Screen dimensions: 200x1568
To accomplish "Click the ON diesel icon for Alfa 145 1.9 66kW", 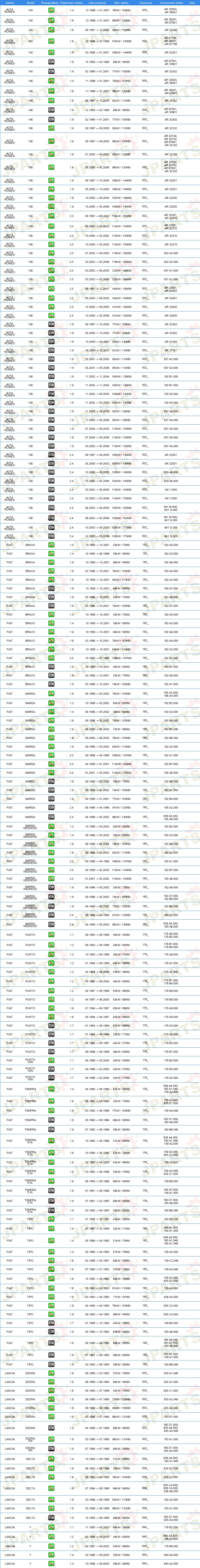I will click(x=51, y=62).
